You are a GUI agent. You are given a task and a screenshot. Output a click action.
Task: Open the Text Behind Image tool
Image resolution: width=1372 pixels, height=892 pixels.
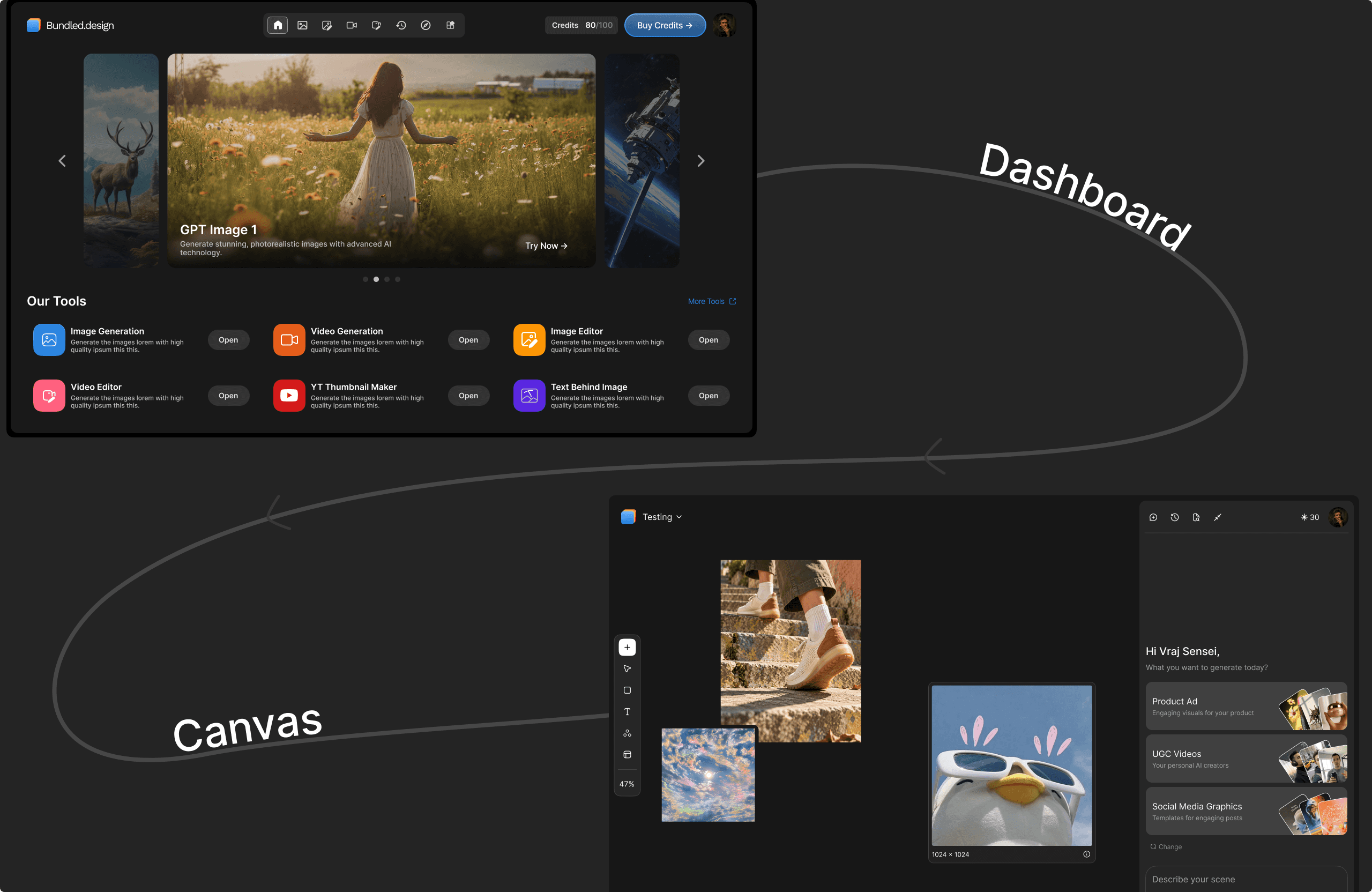[x=709, y=396]
